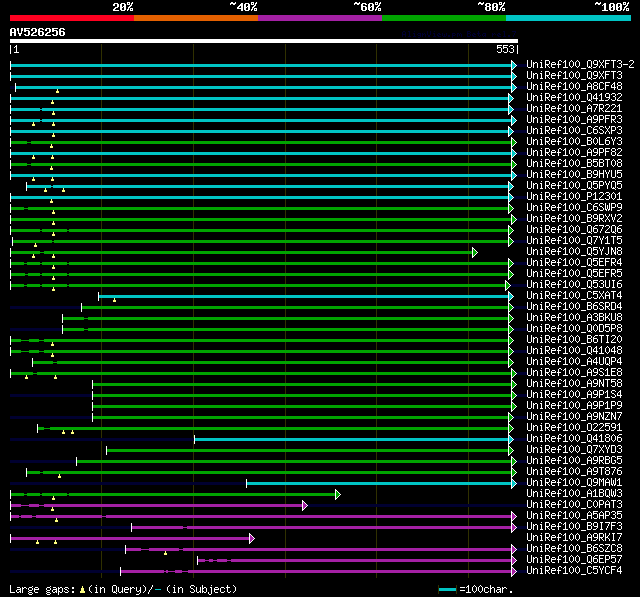Click the cyan ~100% identity legend segment
640x597 pixels.
(569, 18)
